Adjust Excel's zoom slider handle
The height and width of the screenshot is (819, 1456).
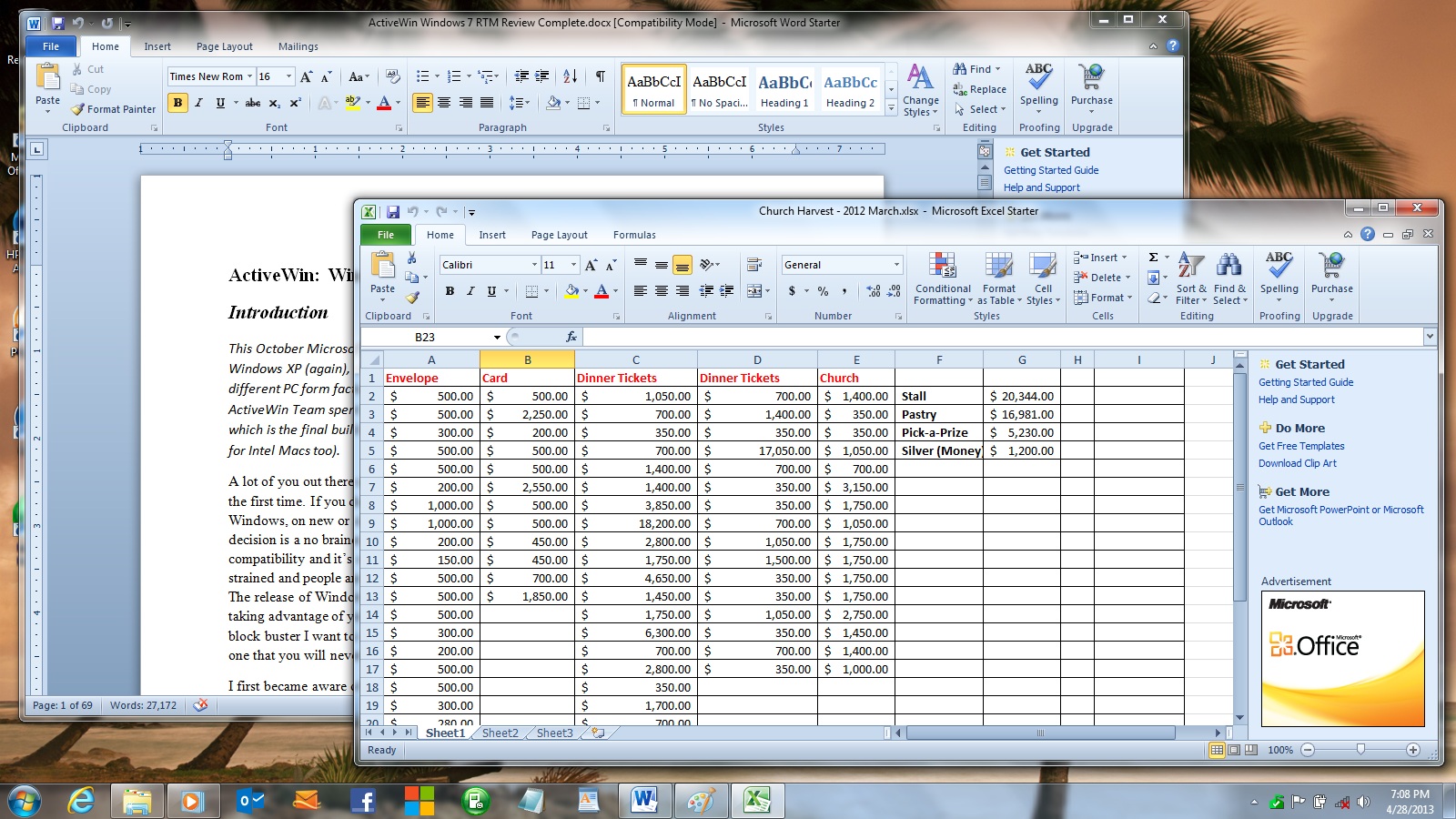point(1360,750)
